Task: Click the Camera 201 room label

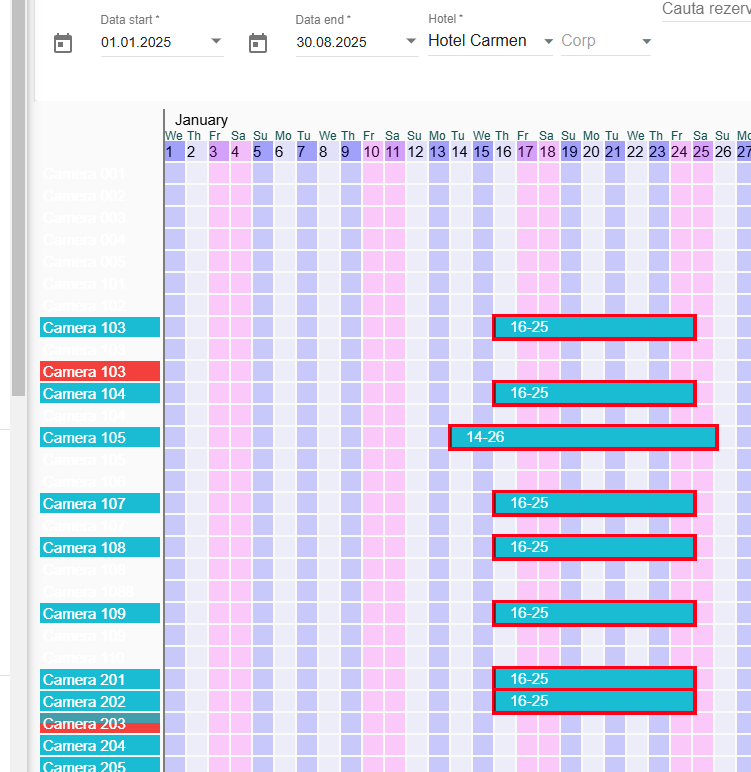Action: (x=100, y=679)
